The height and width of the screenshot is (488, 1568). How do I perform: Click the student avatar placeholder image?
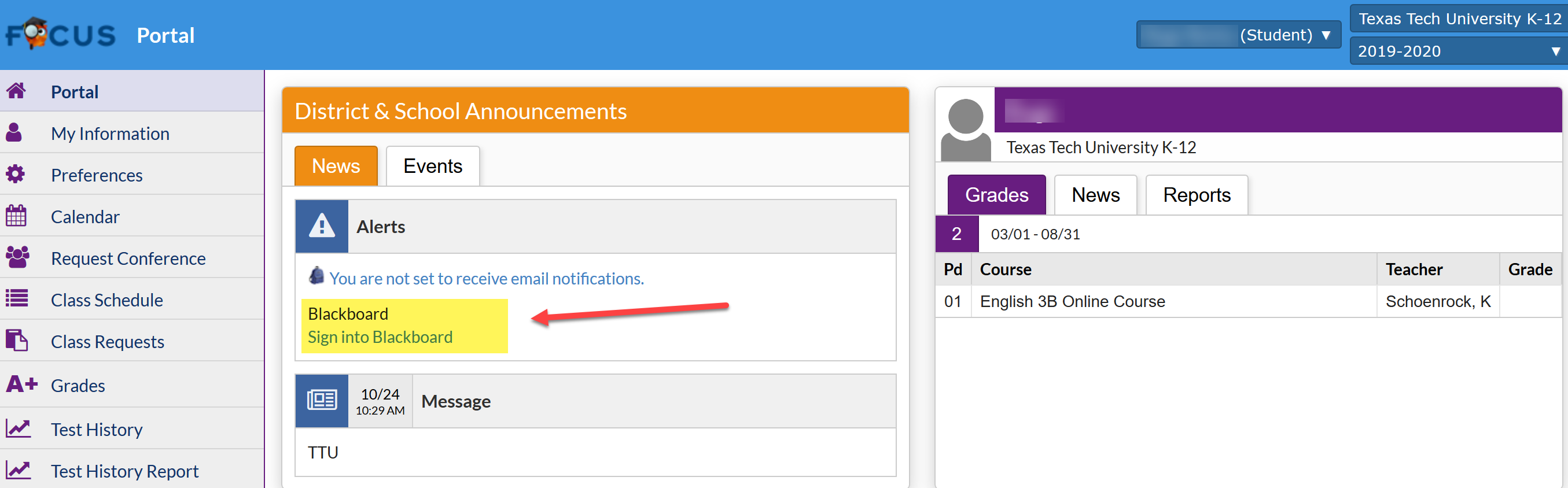[x=966, y=128]
